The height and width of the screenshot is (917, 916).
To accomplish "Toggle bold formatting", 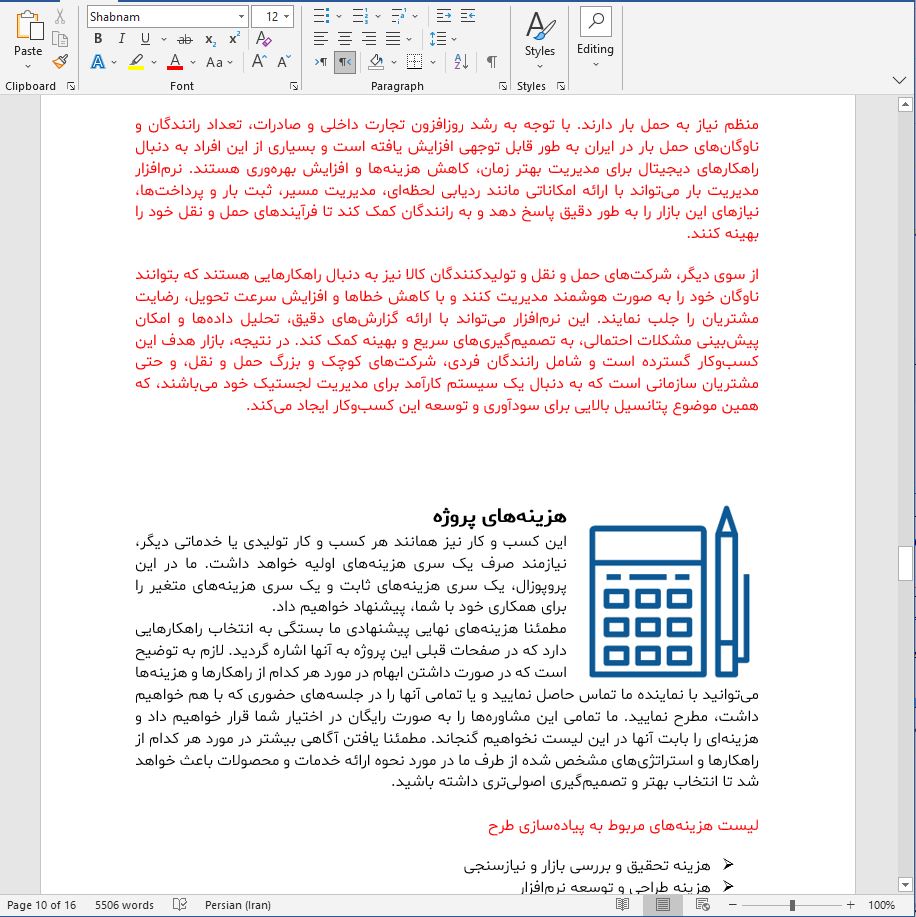I will click(x=98, y=39).
